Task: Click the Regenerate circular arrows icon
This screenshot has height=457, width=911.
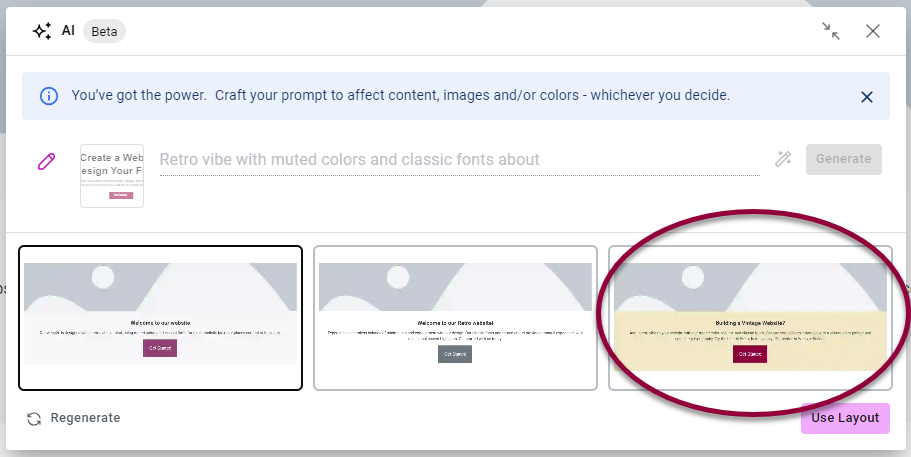Action: [34, 419]
